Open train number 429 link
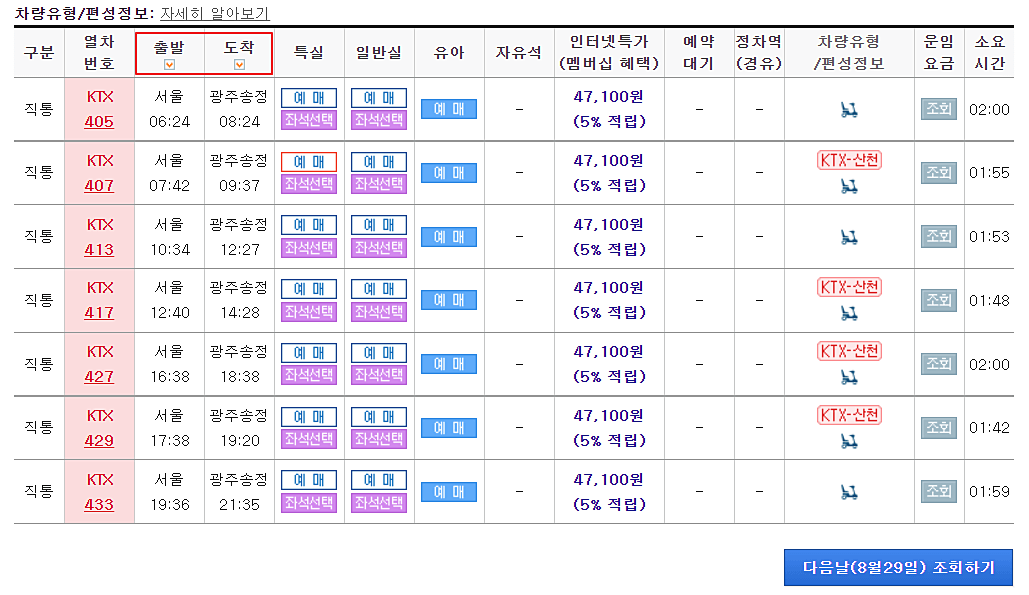Image resolution: width=1029 pixels, height=595 pixels. tap(99, 441)
